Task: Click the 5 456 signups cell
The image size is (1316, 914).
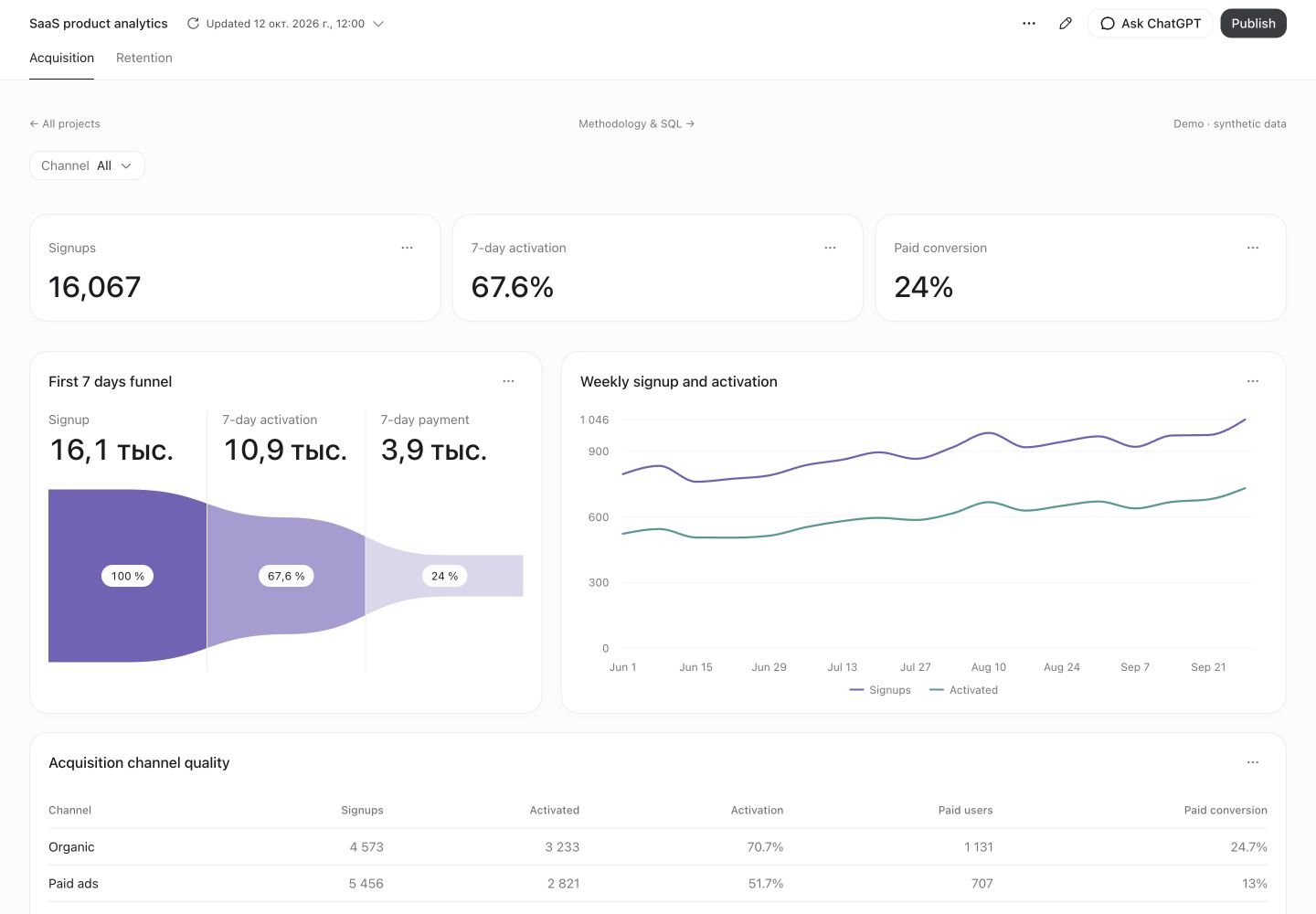Action: [366, 884]
